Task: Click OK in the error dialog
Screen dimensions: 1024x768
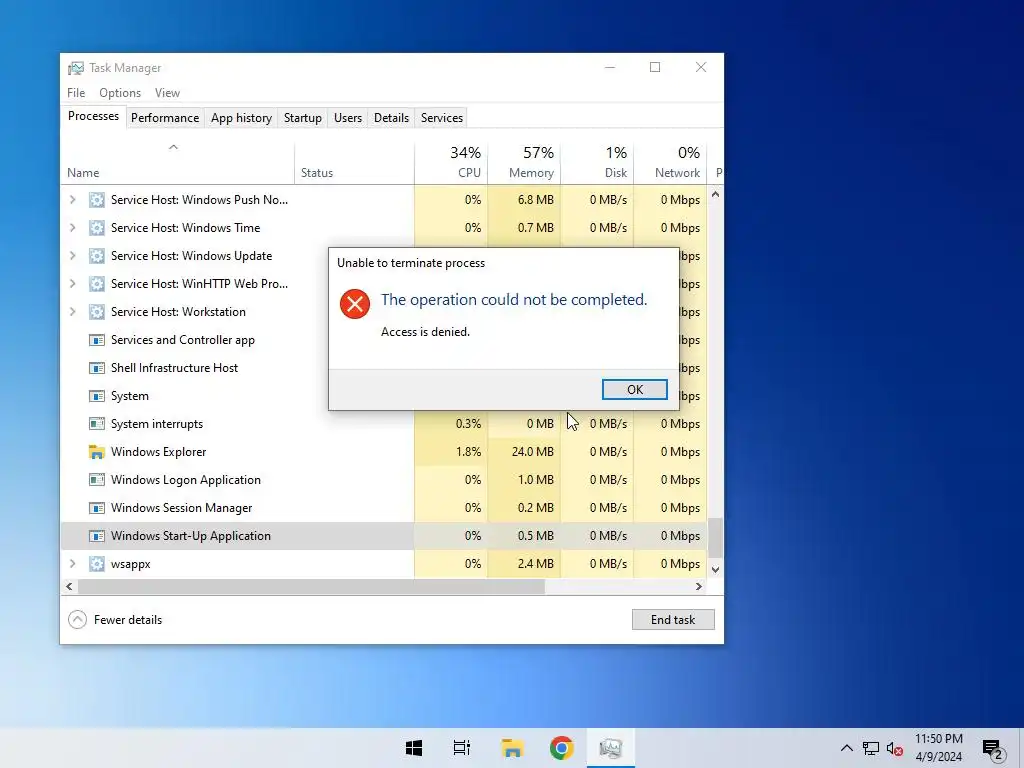Action: coord(634,389)
